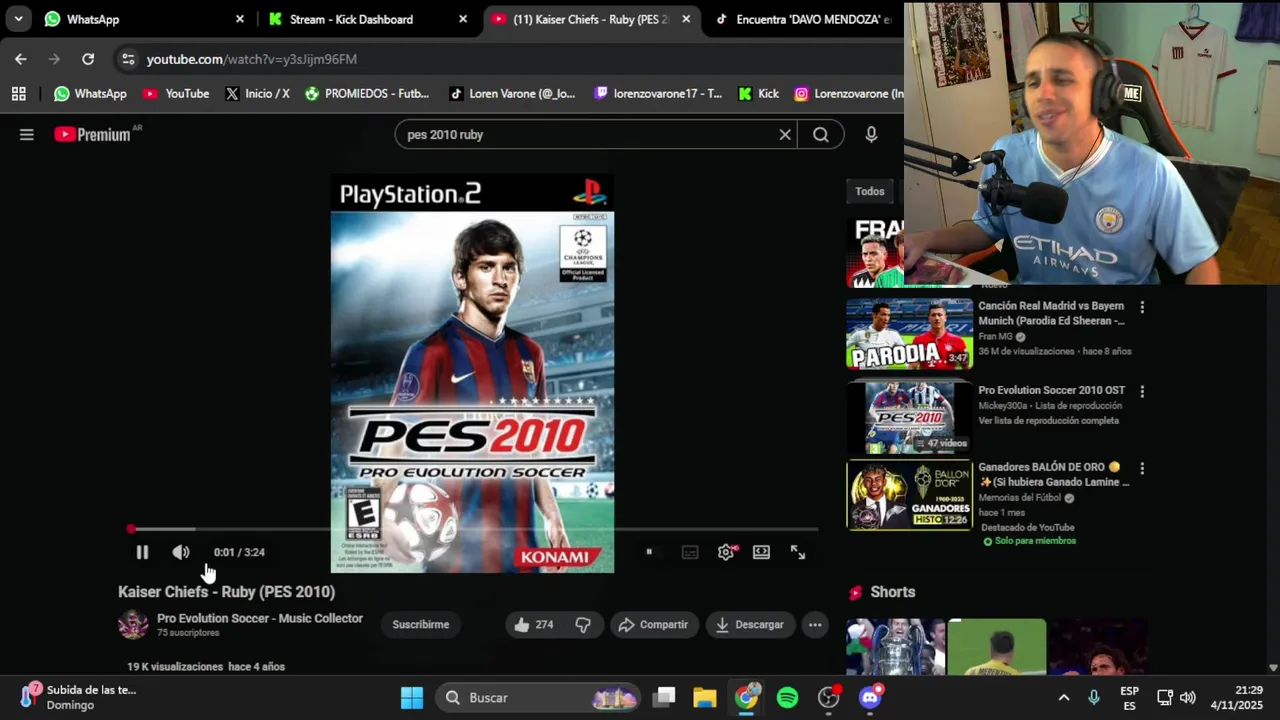Click the YouTube URL address bar
This screenshot has width=1280, height=720.
point(252,59)
